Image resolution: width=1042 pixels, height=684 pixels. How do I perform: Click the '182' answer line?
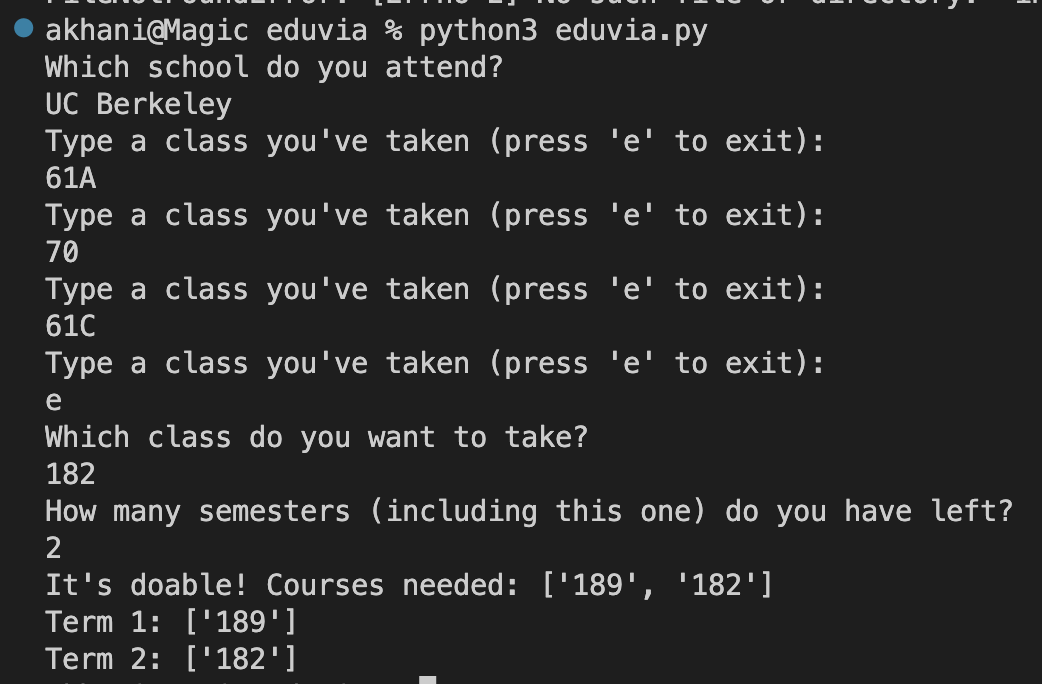click(x=70, y=475)
